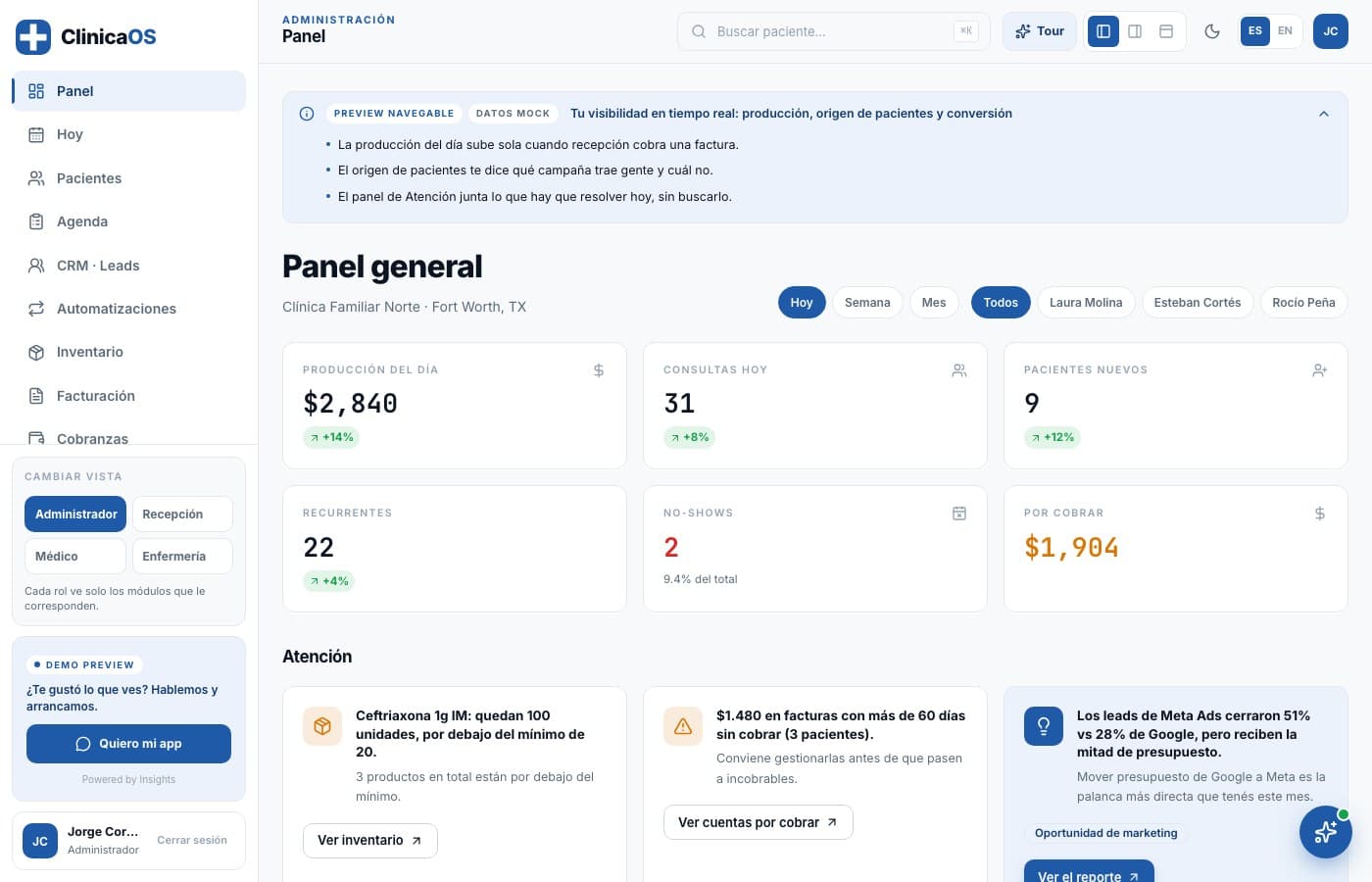Toggle dark mode moon icon
Screen dimensions: 1372x882
pyautogui.click(x=1212, y=31)
